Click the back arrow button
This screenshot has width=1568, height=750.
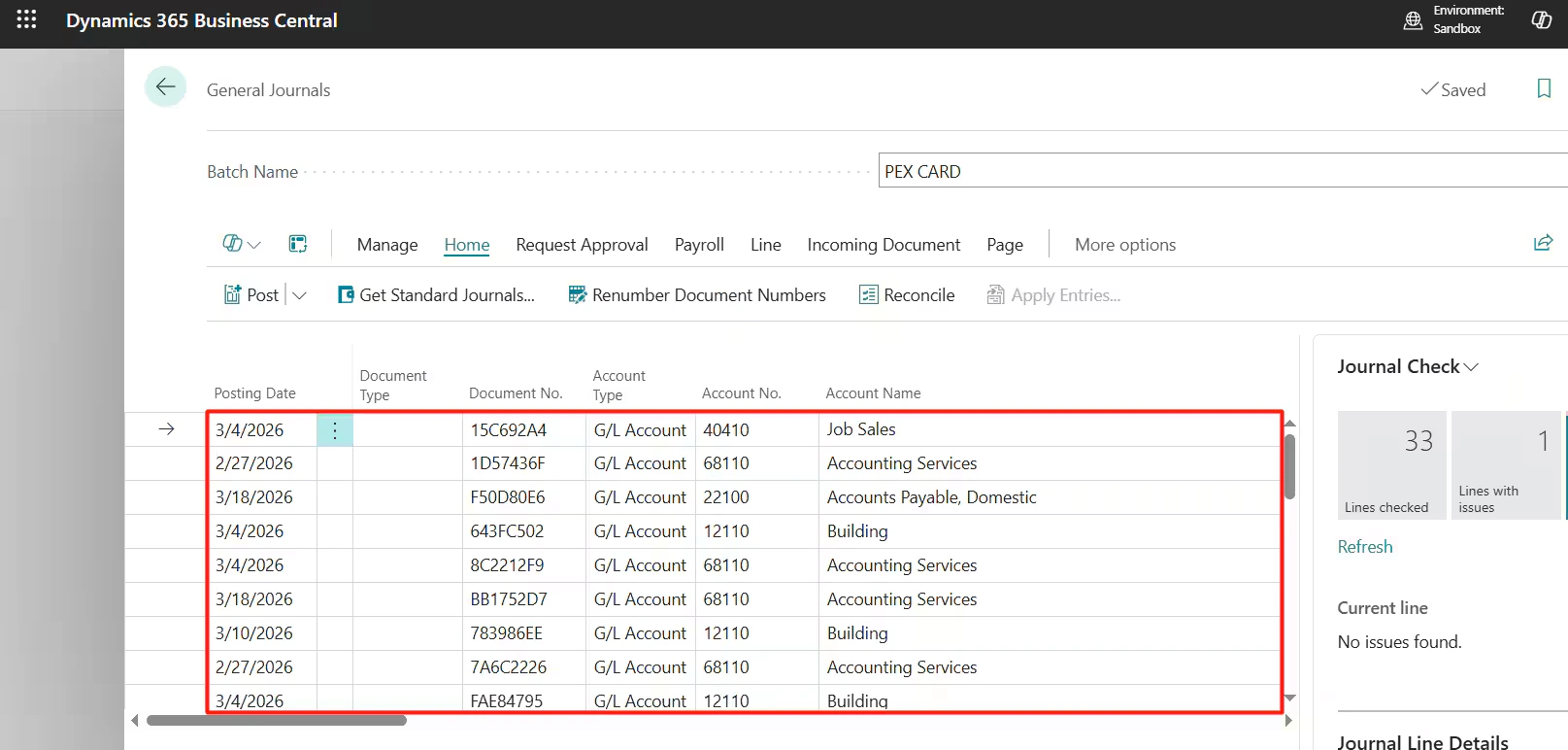click(x=165, y=87)
